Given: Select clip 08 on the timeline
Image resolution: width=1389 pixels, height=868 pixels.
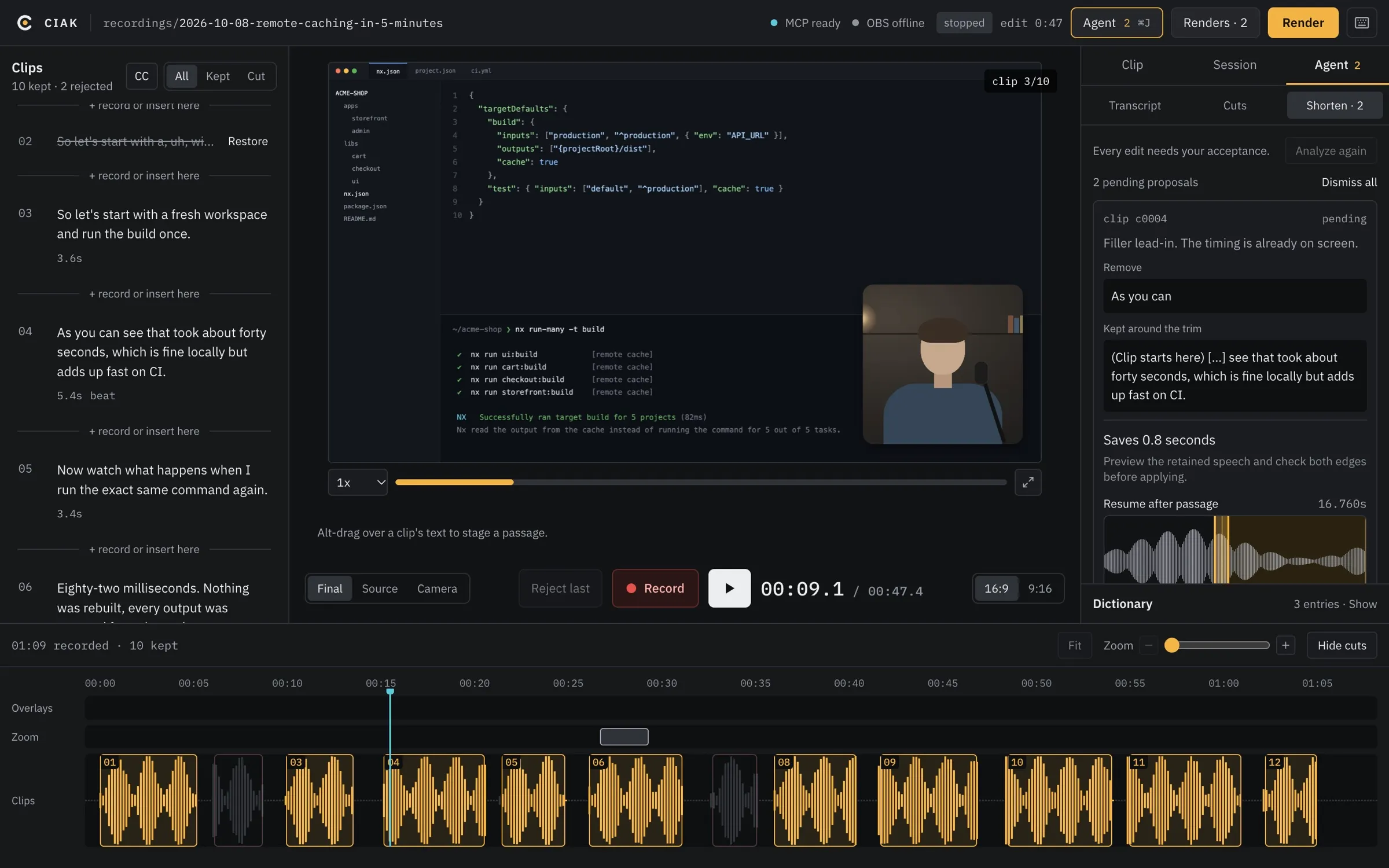Looking at the screenshot, I should (815, 800).
